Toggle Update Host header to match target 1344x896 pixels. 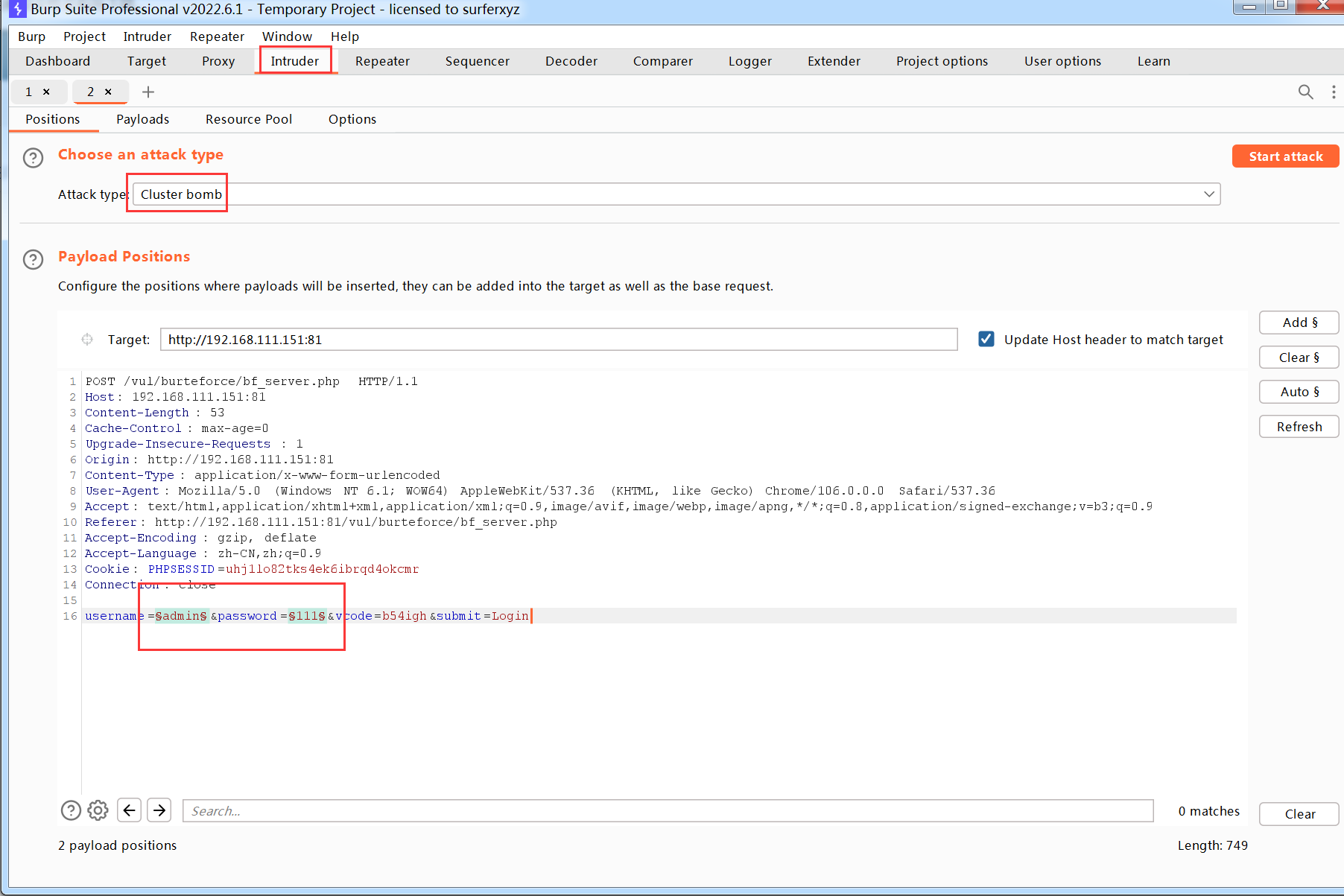[x=986, y=340]
